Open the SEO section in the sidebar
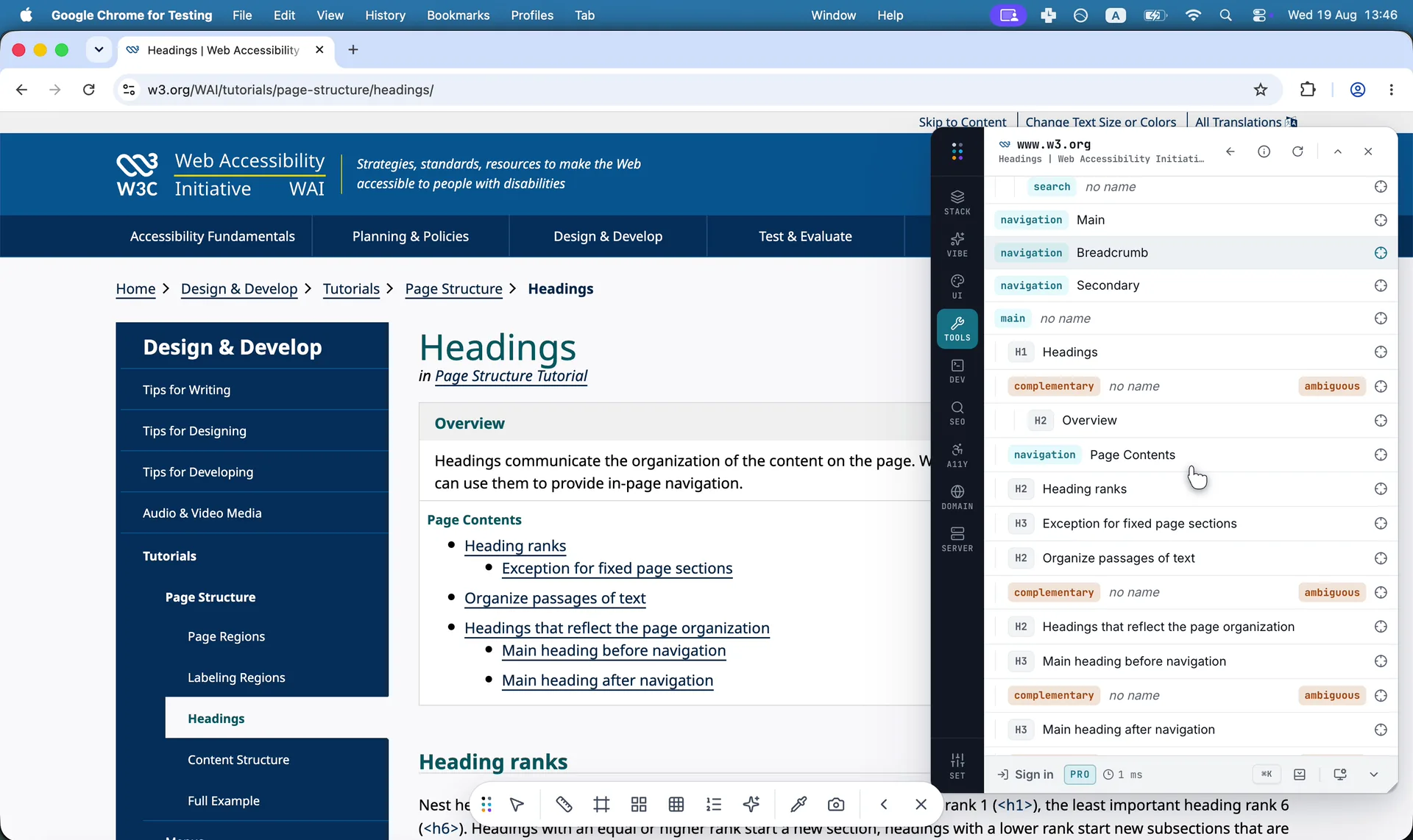The image size is (1413, 840). click(957, 413)
